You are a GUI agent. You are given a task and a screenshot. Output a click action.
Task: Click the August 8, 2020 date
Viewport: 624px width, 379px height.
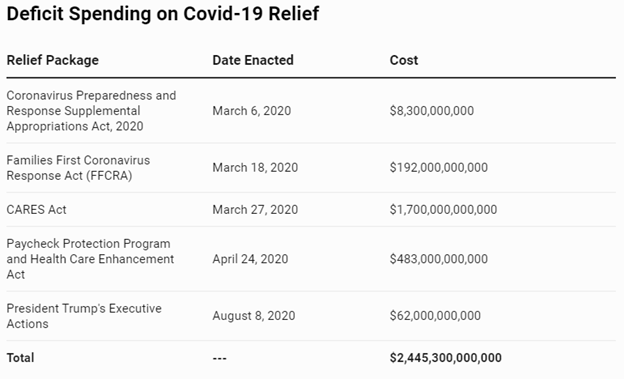pyautogui.click(x=254, y=316)
